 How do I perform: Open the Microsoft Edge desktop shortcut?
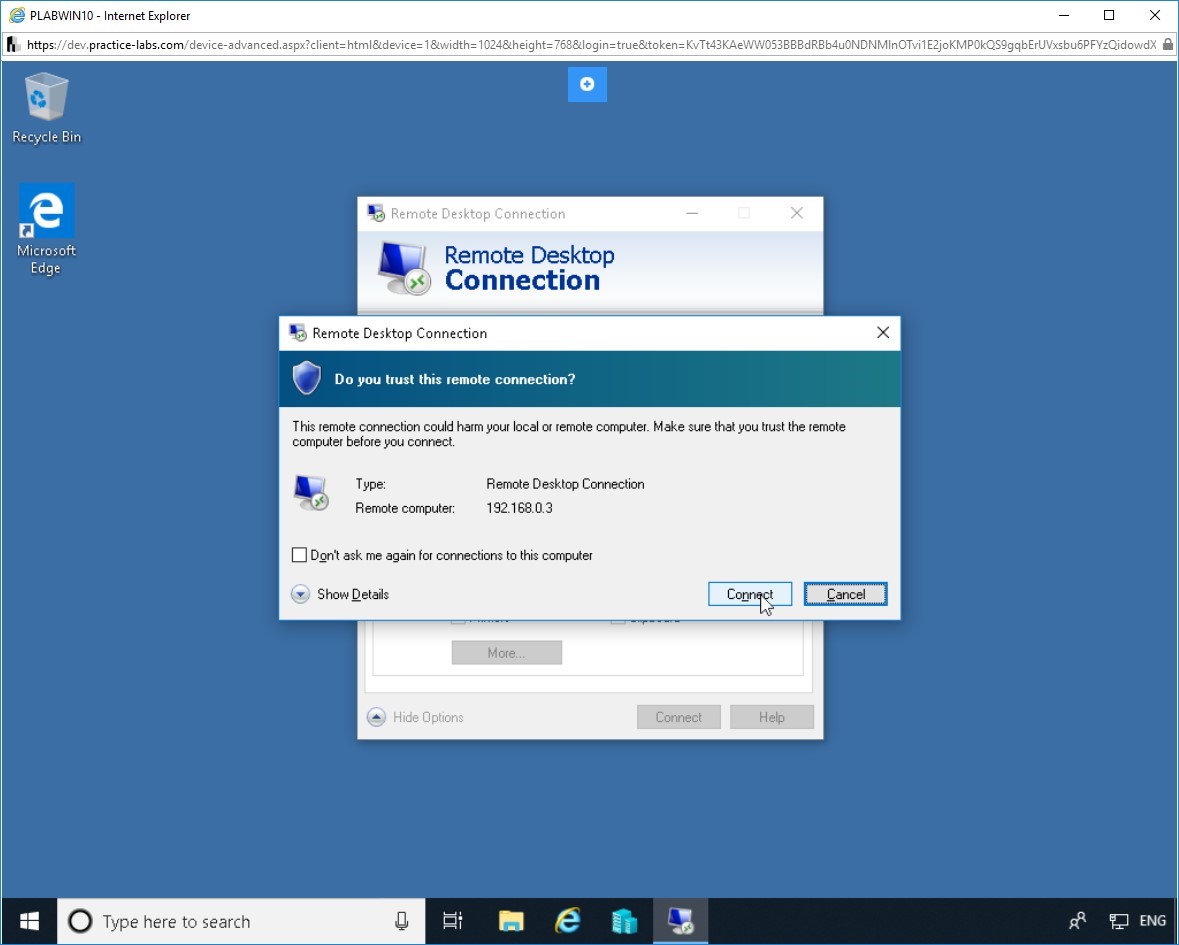(46, 229)
